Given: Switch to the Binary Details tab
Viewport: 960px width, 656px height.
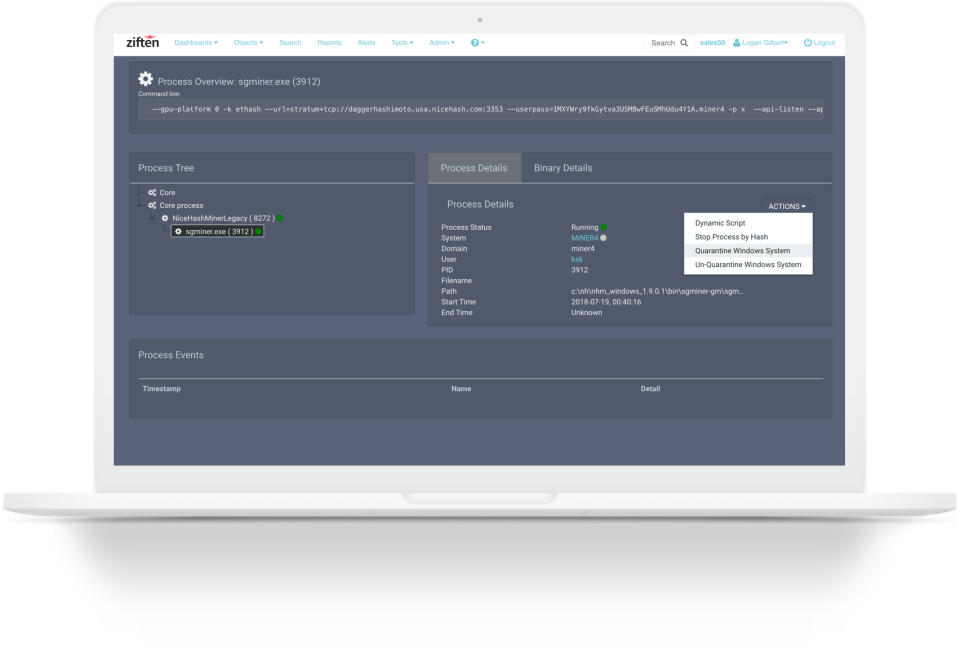Looking at the screenshot, I should click(562, 168).
